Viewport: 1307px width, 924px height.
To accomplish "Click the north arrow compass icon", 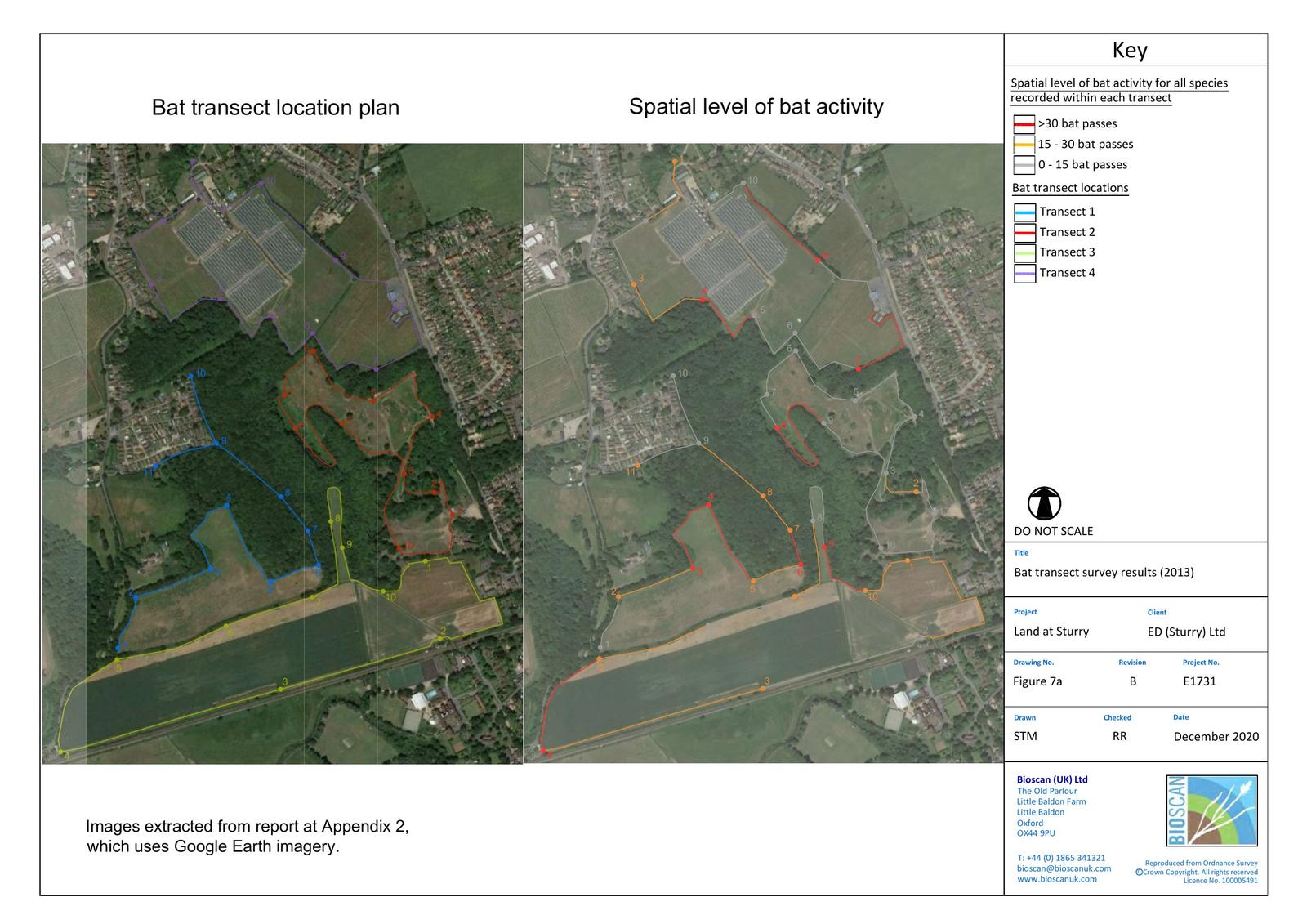I will 1044,503.
